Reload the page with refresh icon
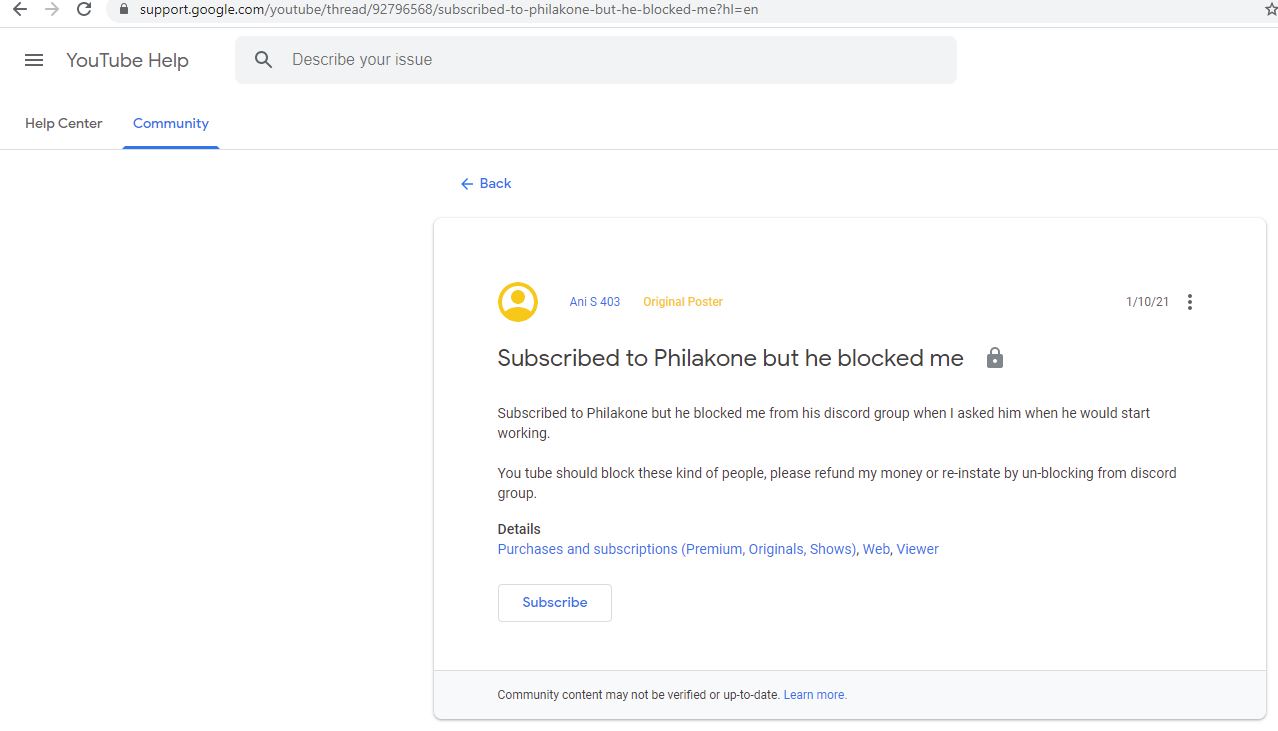 84,9
